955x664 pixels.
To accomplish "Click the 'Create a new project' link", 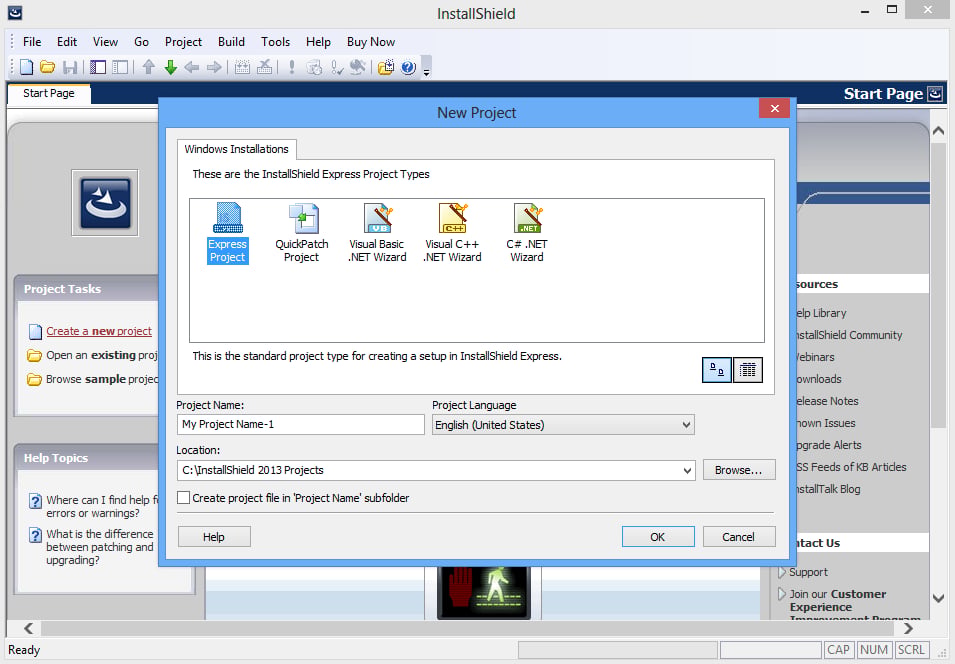I will click(x=99, y=331).
